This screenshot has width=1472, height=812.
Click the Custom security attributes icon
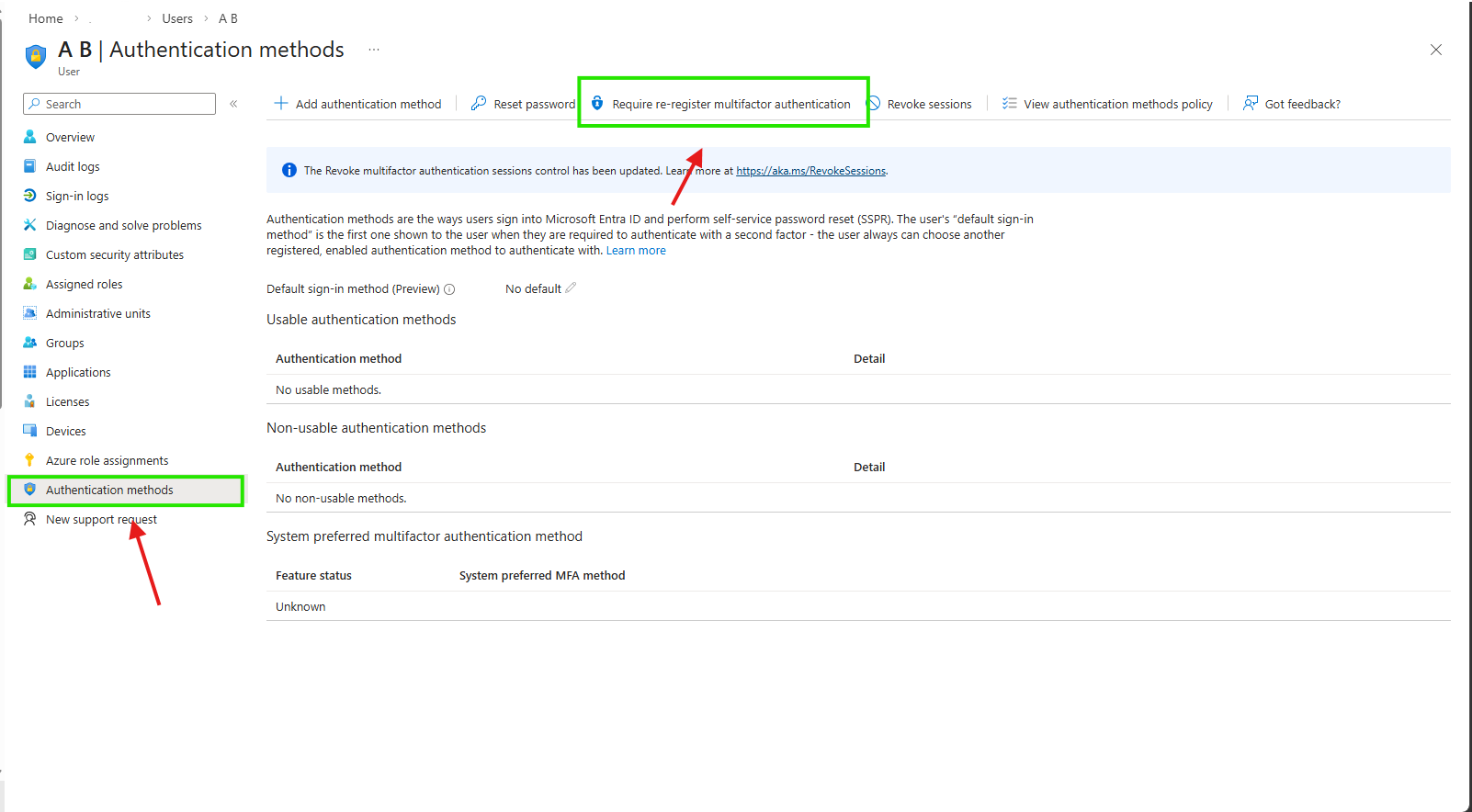pyautogui.click(x=29, y=254)
